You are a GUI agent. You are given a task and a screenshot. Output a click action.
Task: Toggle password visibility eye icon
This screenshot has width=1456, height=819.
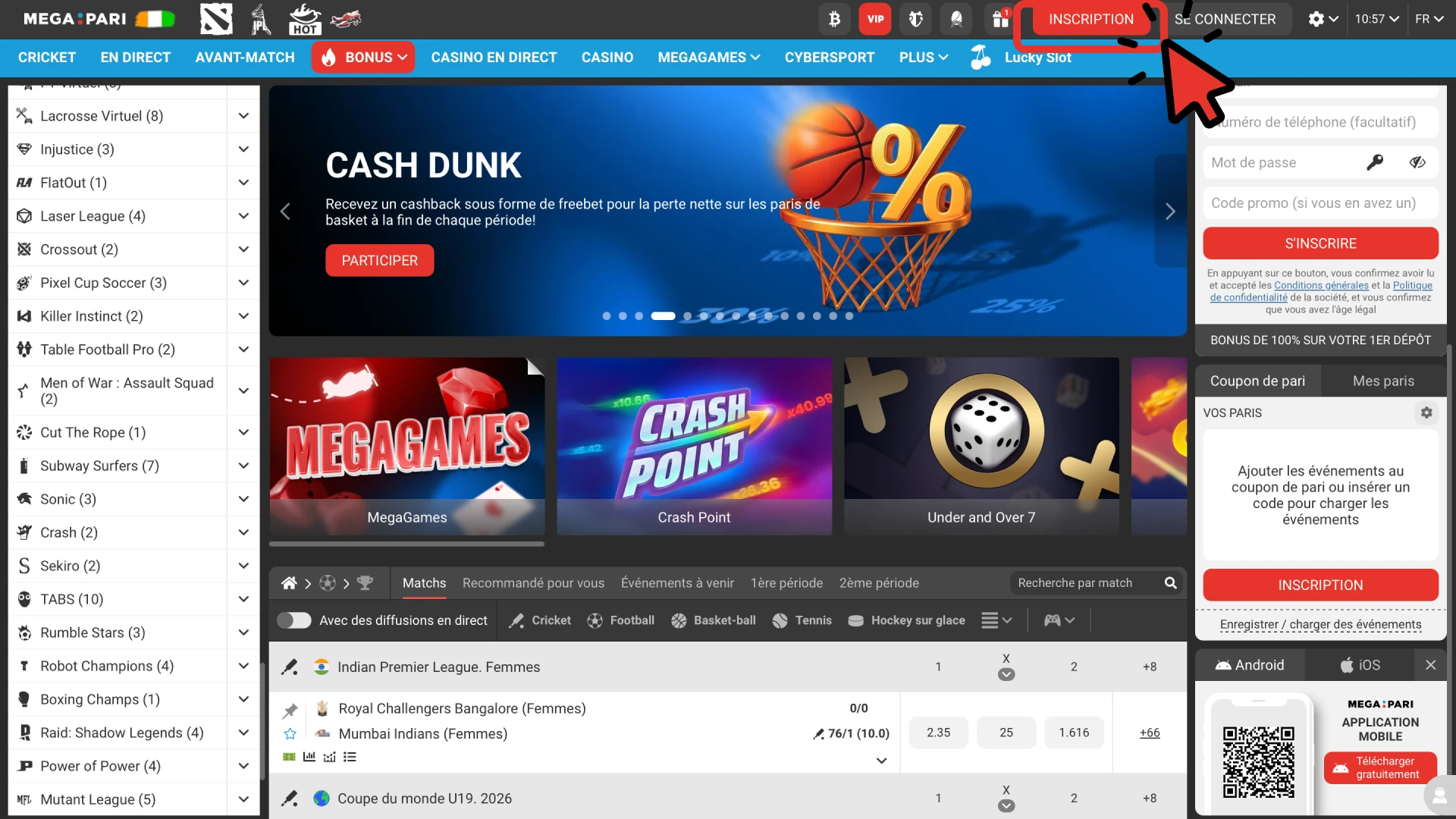(1417, 162)
